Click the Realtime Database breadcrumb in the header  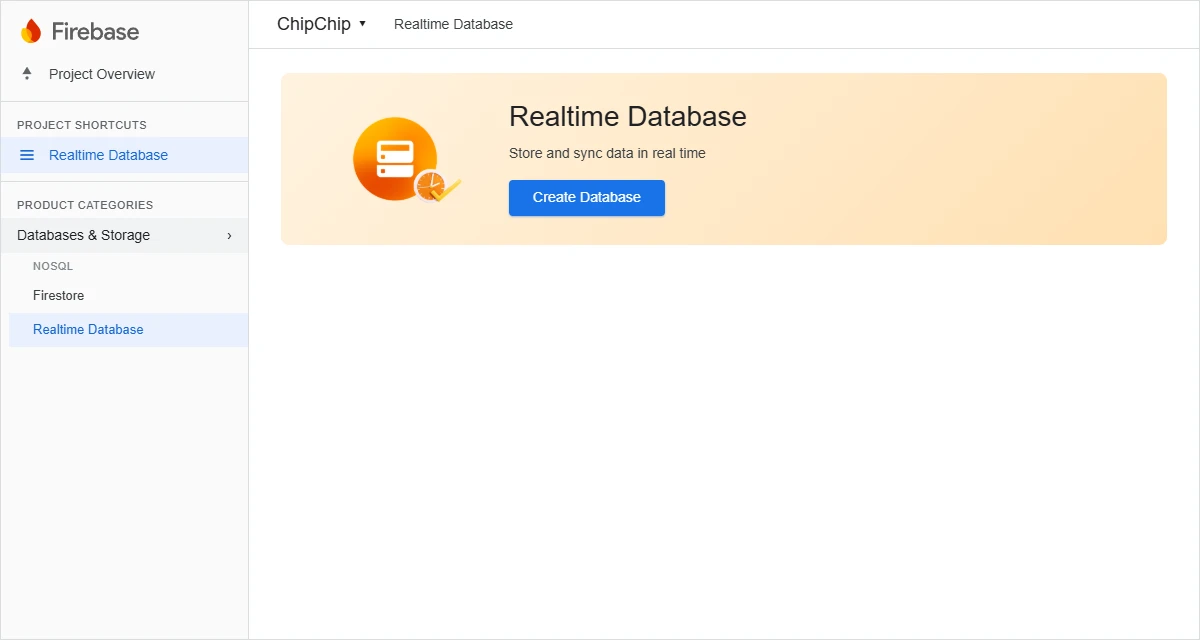click(453, 24)
